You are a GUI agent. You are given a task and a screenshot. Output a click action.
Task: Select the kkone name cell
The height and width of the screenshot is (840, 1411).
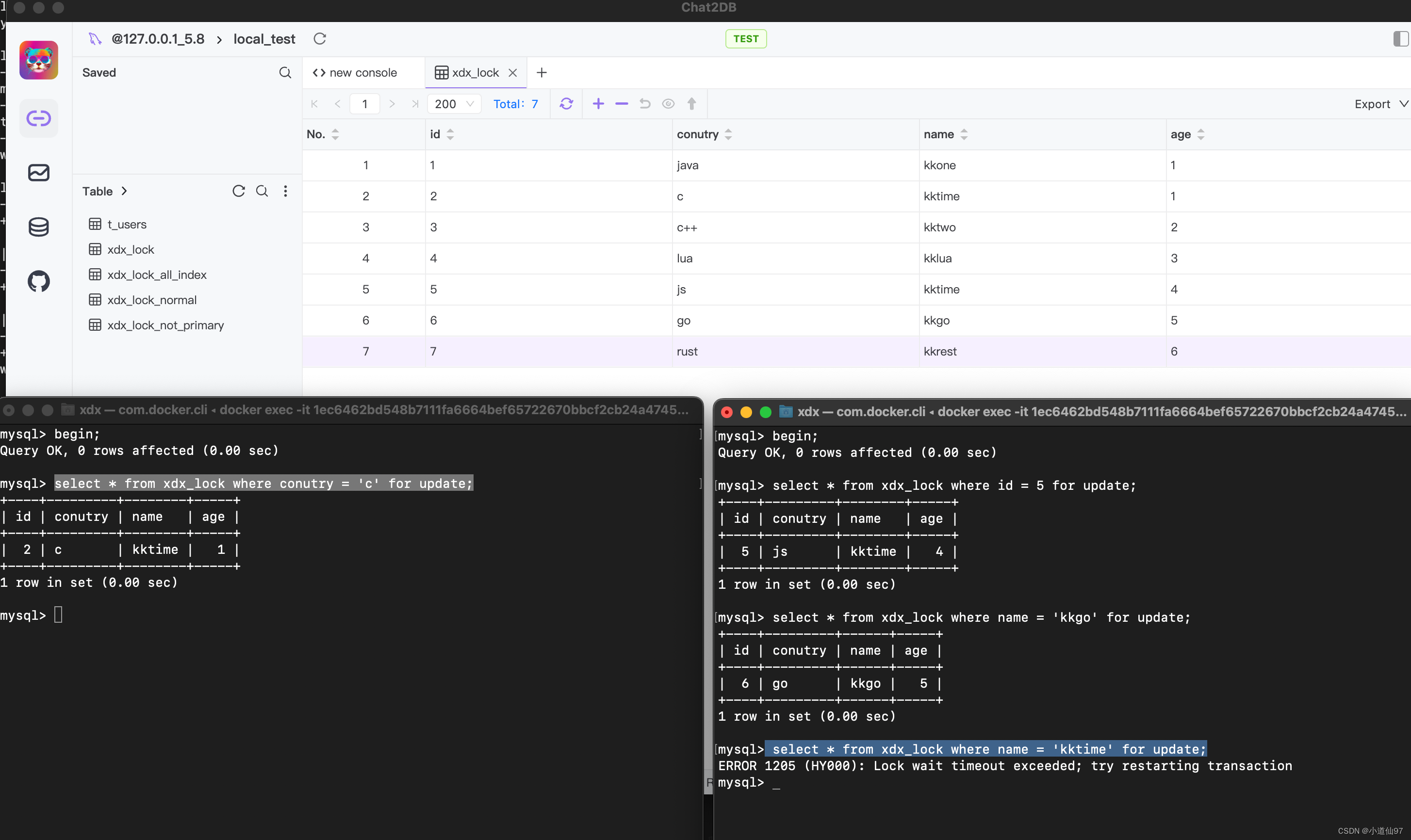pyautogui.click(x=1042, y=165)
